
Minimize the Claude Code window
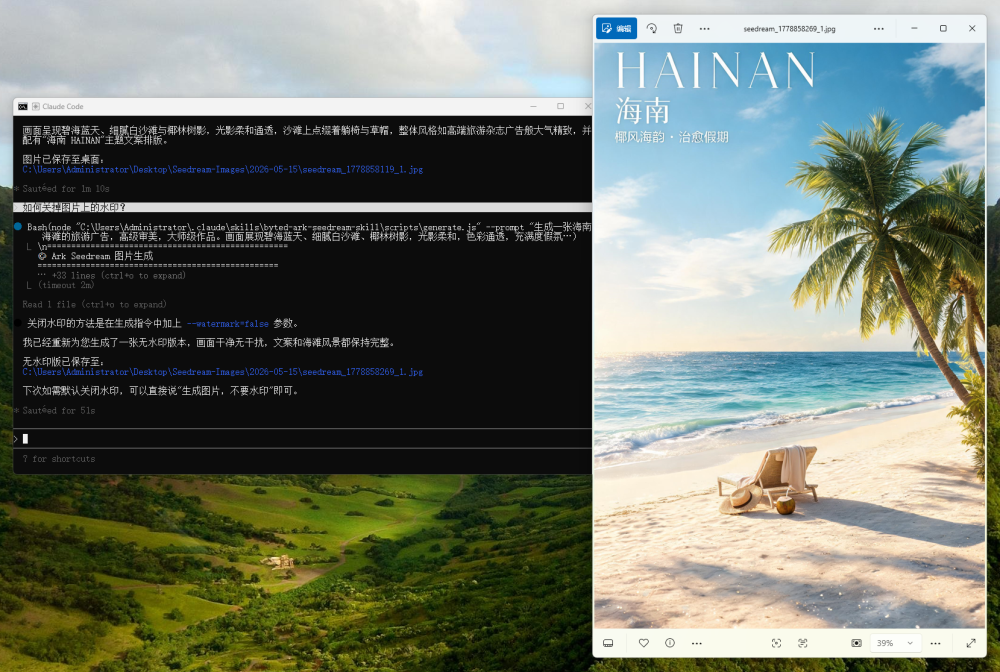(533, 106)
